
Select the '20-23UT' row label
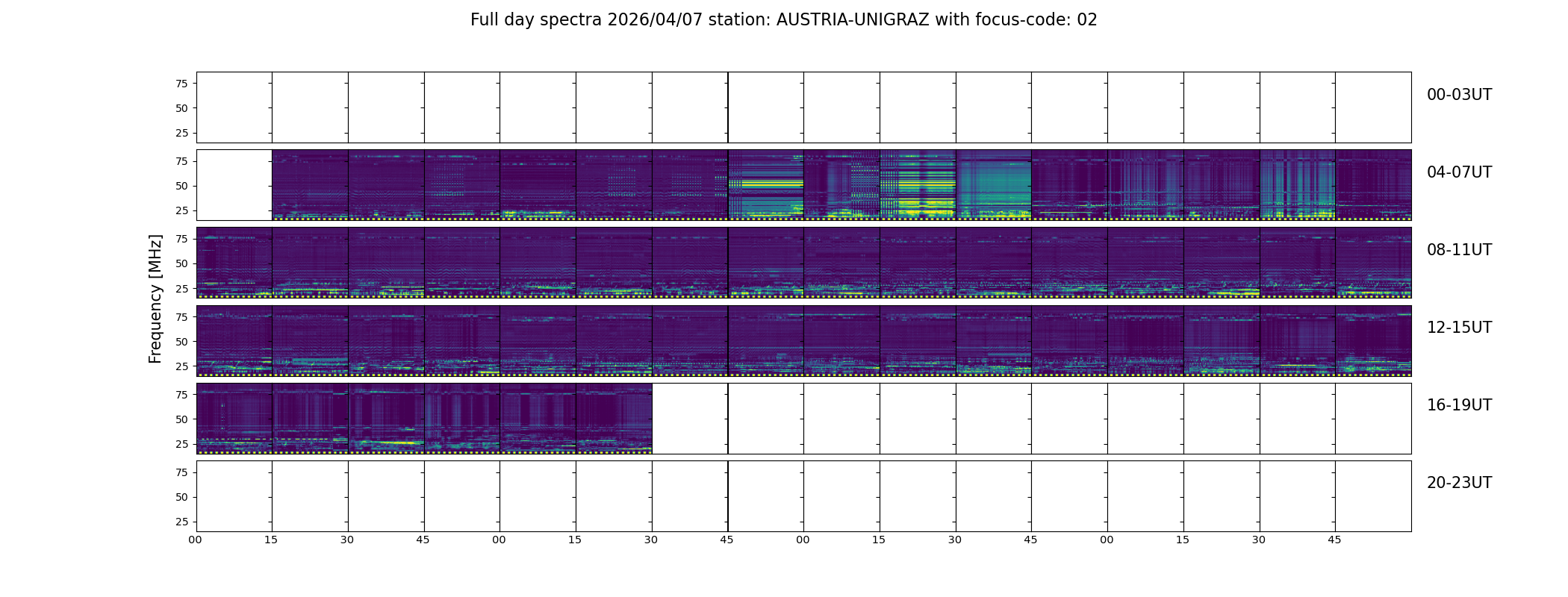click(1459, 483)
